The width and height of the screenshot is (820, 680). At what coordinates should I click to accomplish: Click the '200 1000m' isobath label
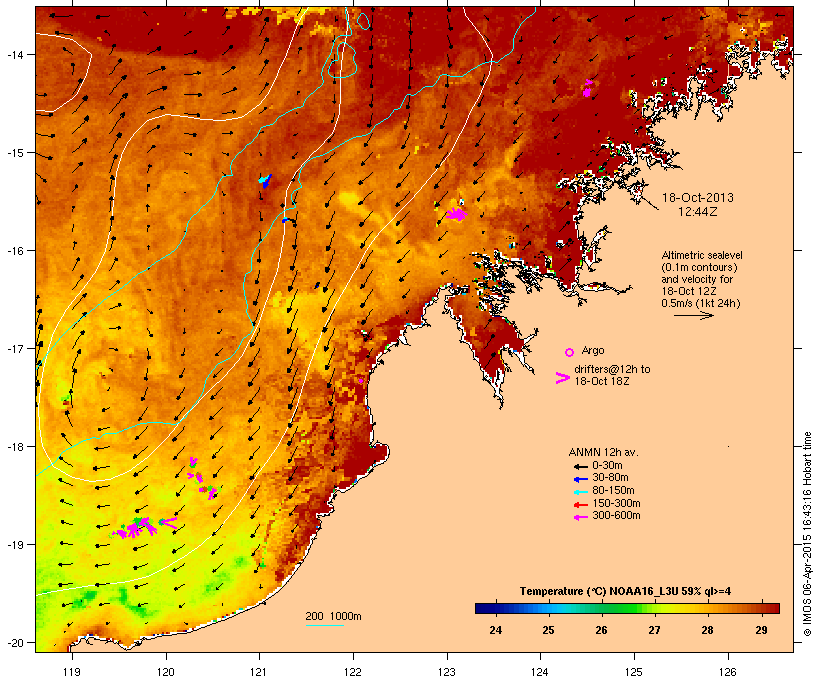pos(333,616)
